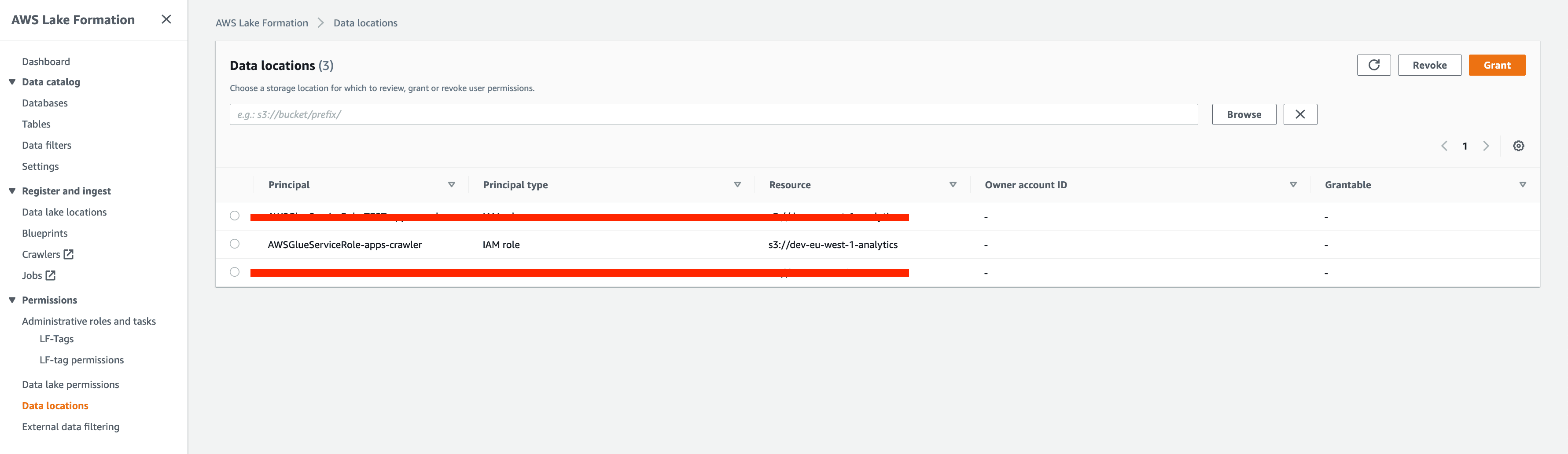Click page number 1 in pagination
This screenshot has height=454, width=1568.
[x=1465, y=146]
